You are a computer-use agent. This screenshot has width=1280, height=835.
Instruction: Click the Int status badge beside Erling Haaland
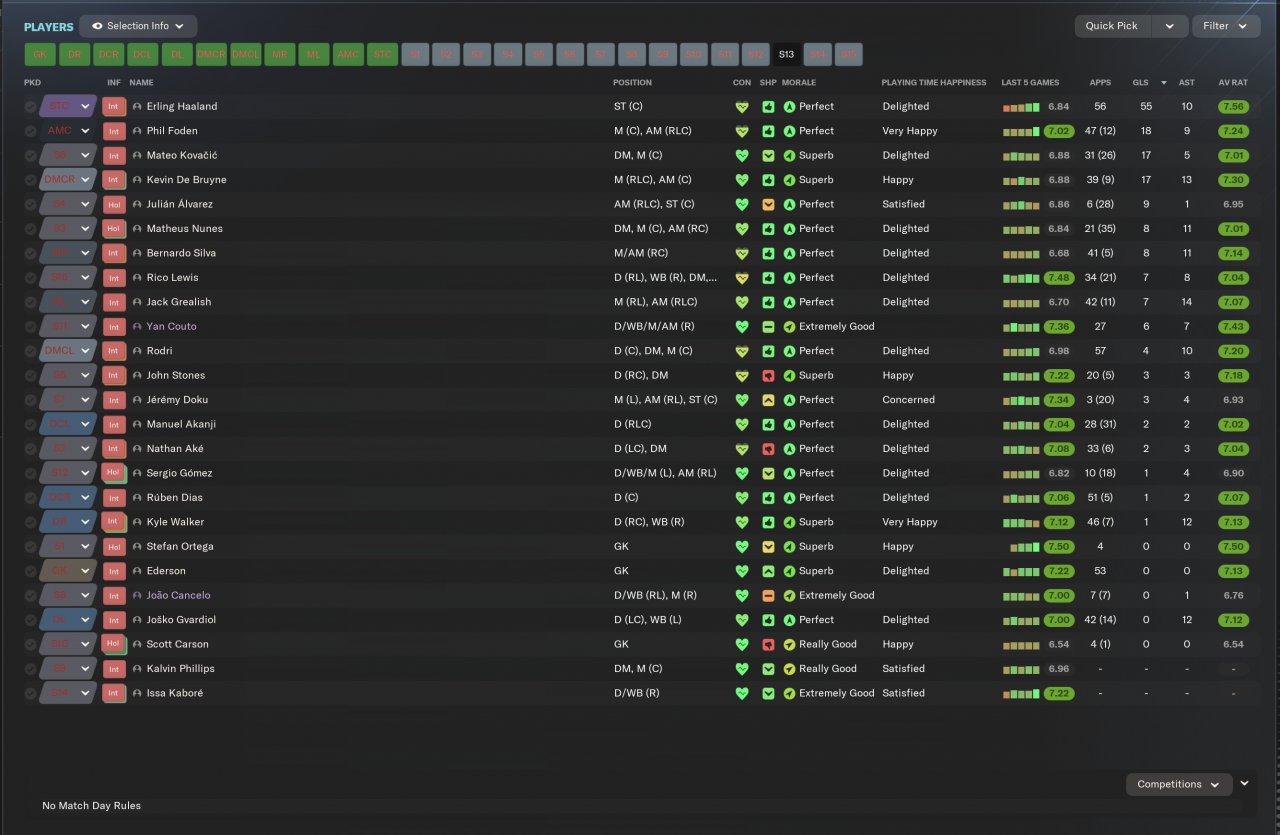[x=114, y=106]
